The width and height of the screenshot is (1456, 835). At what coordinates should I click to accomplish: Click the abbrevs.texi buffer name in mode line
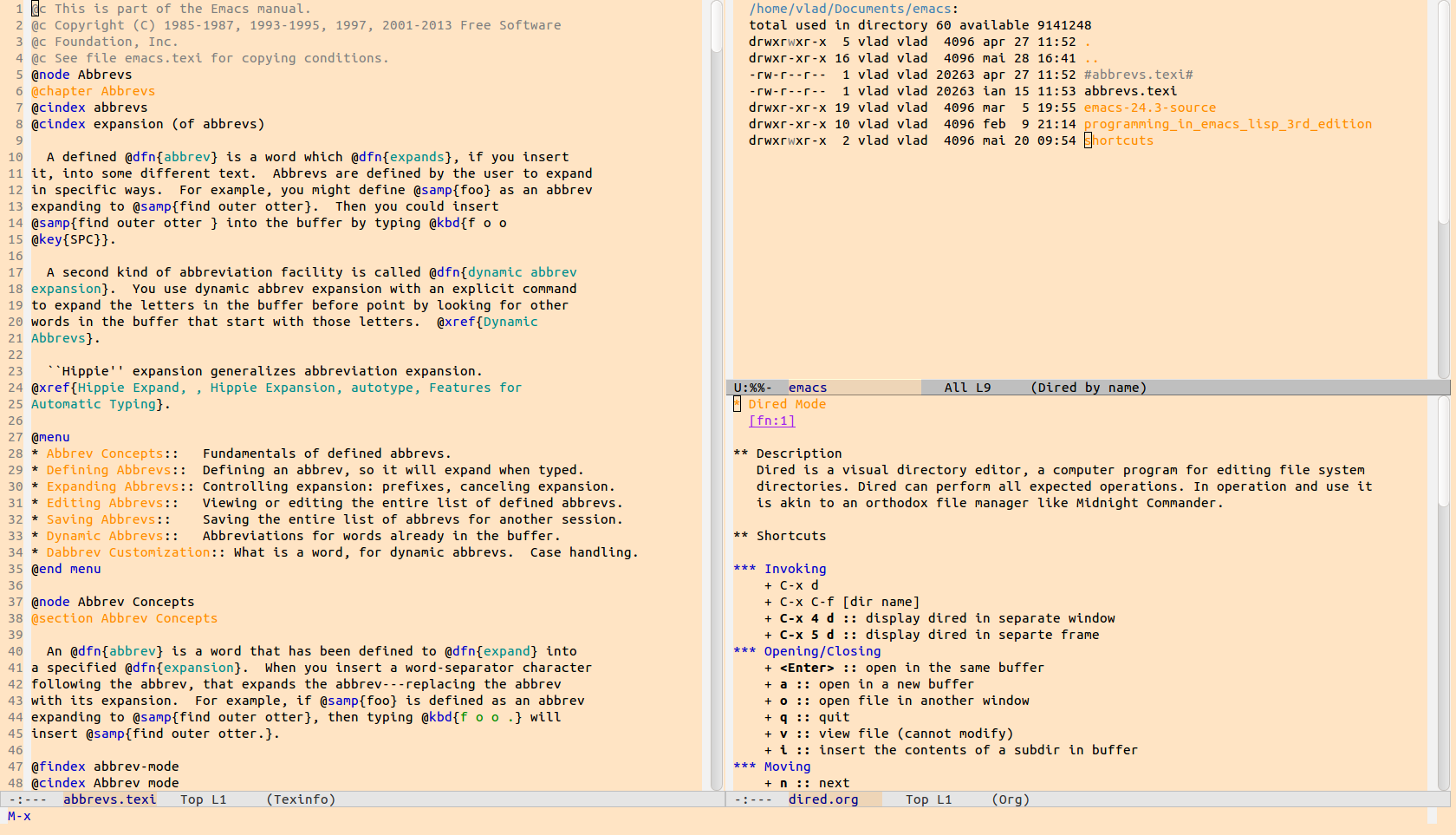pyautogui.click(x=110, y=799)
